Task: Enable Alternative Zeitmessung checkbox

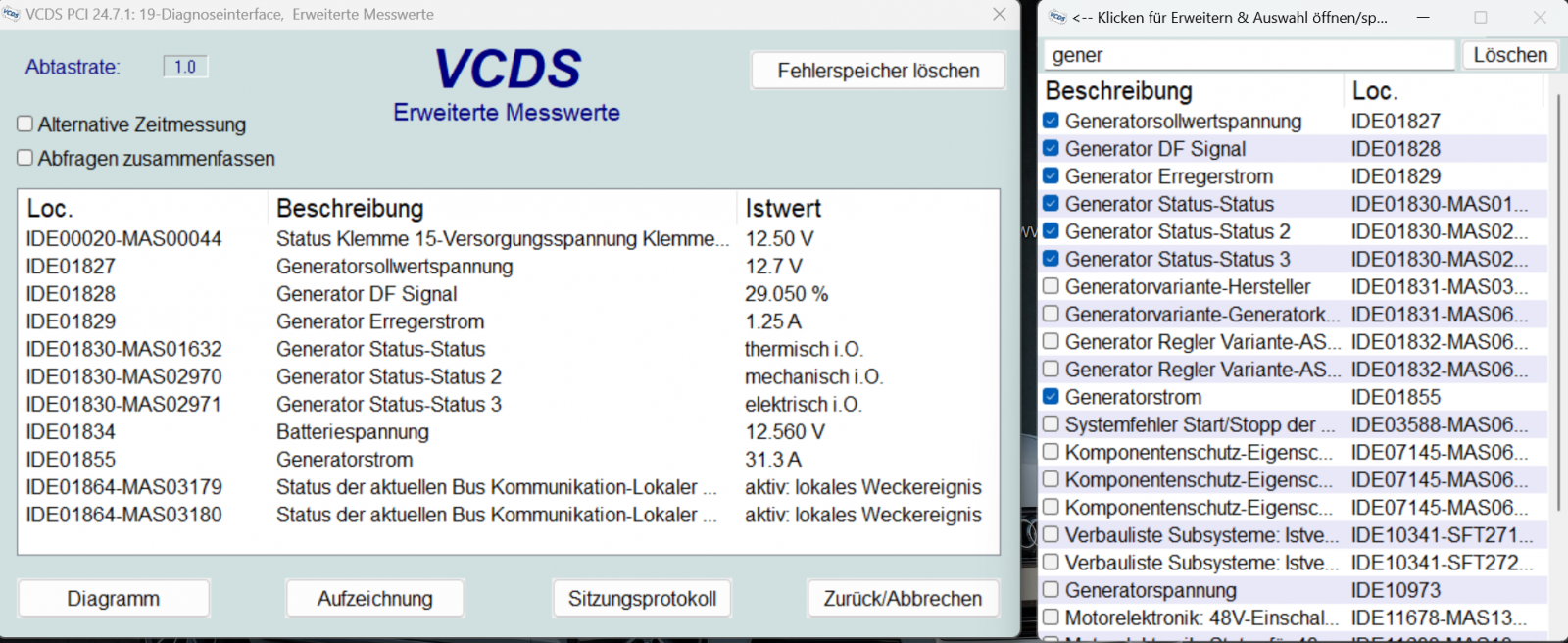Action: (x=25, y=124)
